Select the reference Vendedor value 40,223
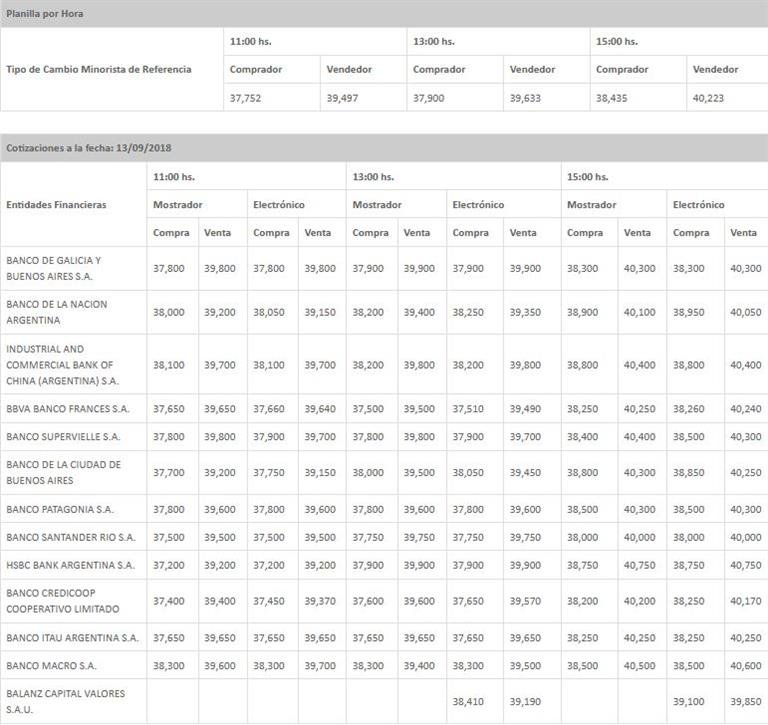Viewport: 768px width, 725px height. click(707, 97)
